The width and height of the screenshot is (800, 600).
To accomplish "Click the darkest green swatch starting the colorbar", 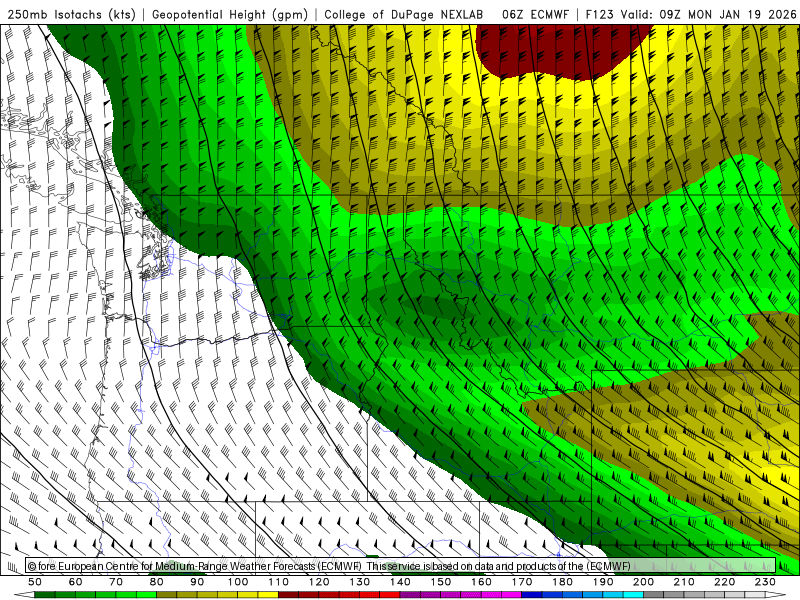I will coord(45,595).
